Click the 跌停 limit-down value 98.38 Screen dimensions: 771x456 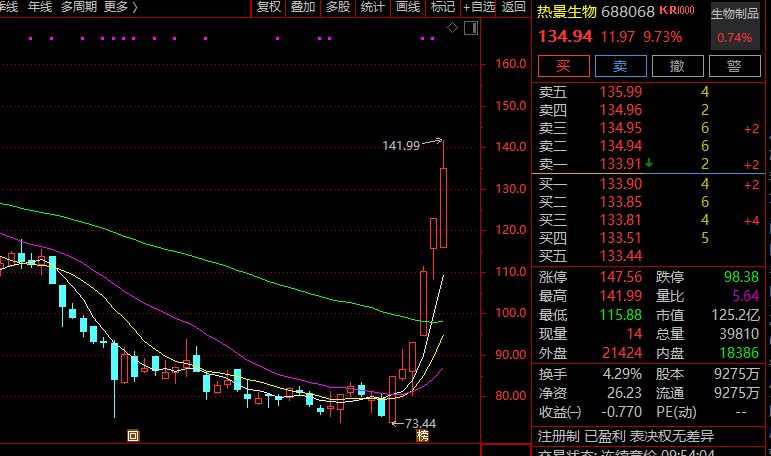tap(741, 277)
